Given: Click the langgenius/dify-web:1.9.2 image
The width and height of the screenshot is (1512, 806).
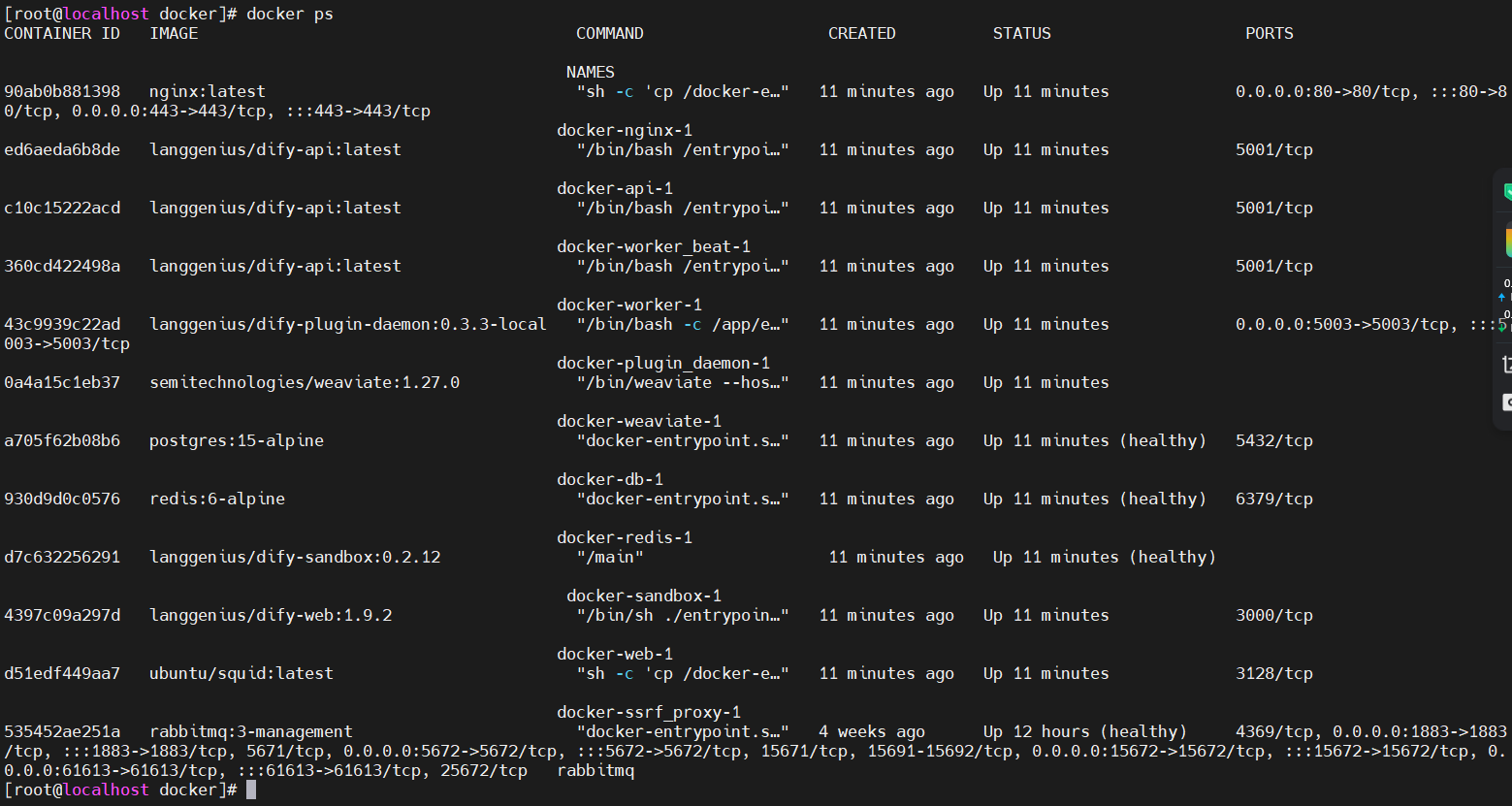Looking at the screenshot, I should coord(271,615).
